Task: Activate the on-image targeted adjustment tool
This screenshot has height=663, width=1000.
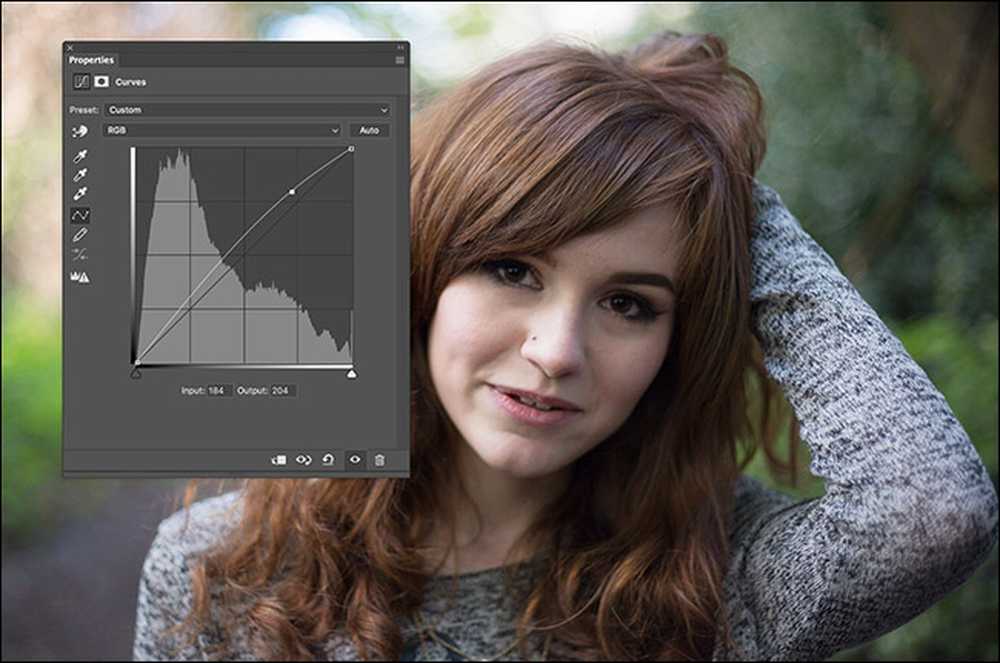Action: click(80, 131)
